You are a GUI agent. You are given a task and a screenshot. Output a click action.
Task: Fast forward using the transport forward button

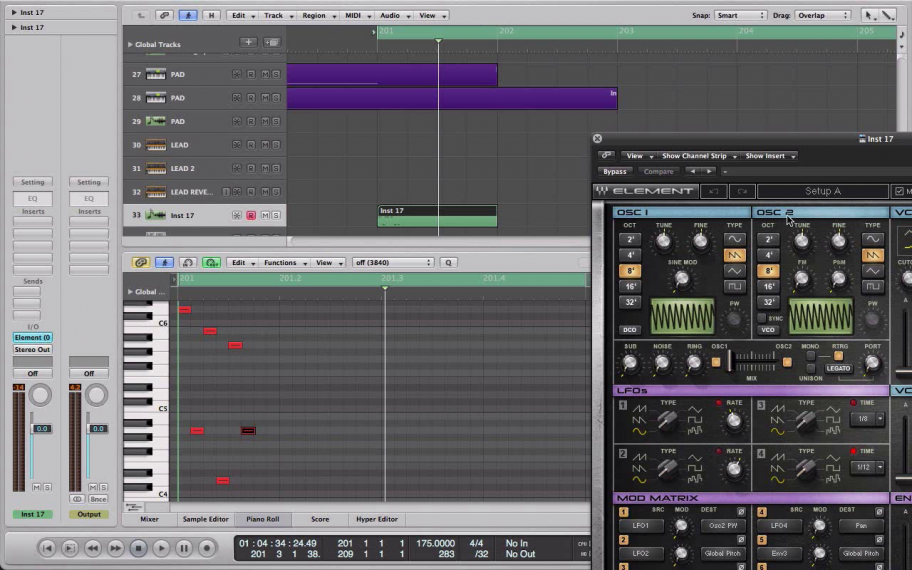pos(116,548)
